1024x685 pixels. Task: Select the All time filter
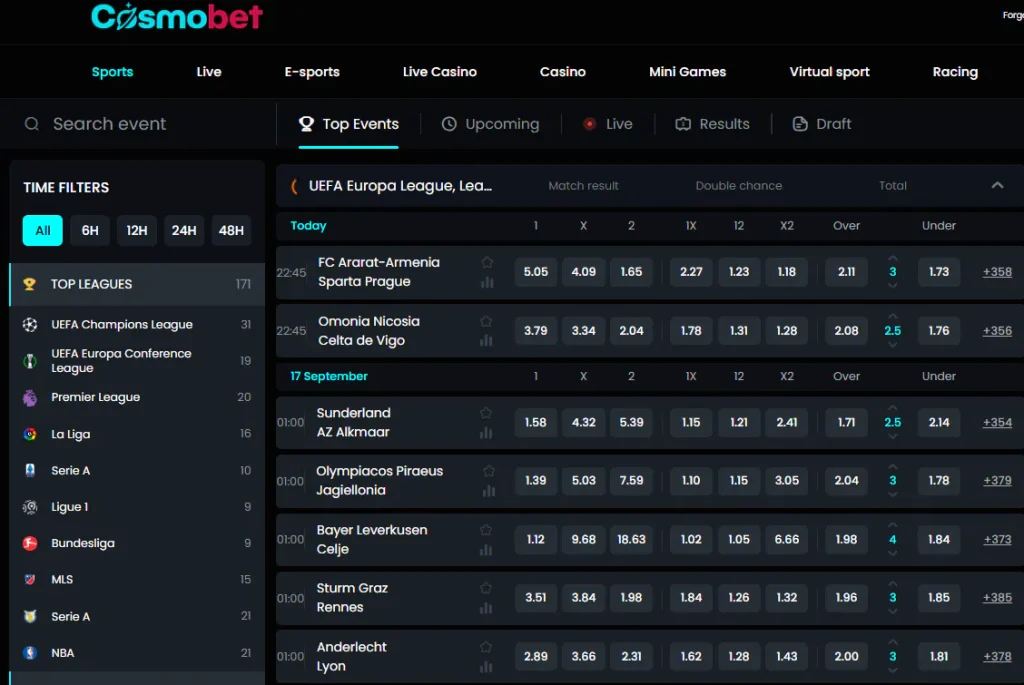point(42,231)
